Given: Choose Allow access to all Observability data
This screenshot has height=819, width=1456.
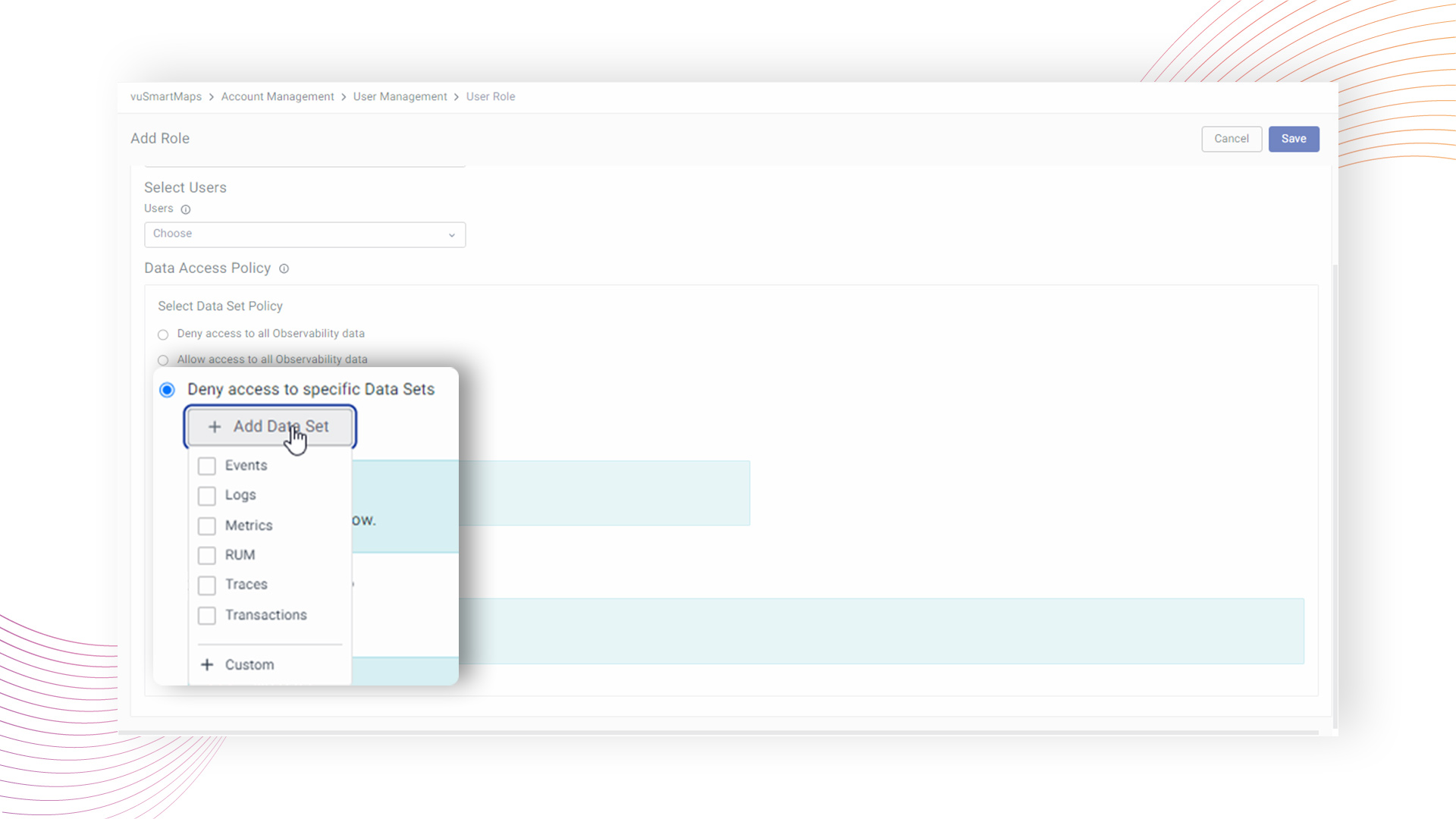Looking at the screenshot, I should tap(163, 360).
